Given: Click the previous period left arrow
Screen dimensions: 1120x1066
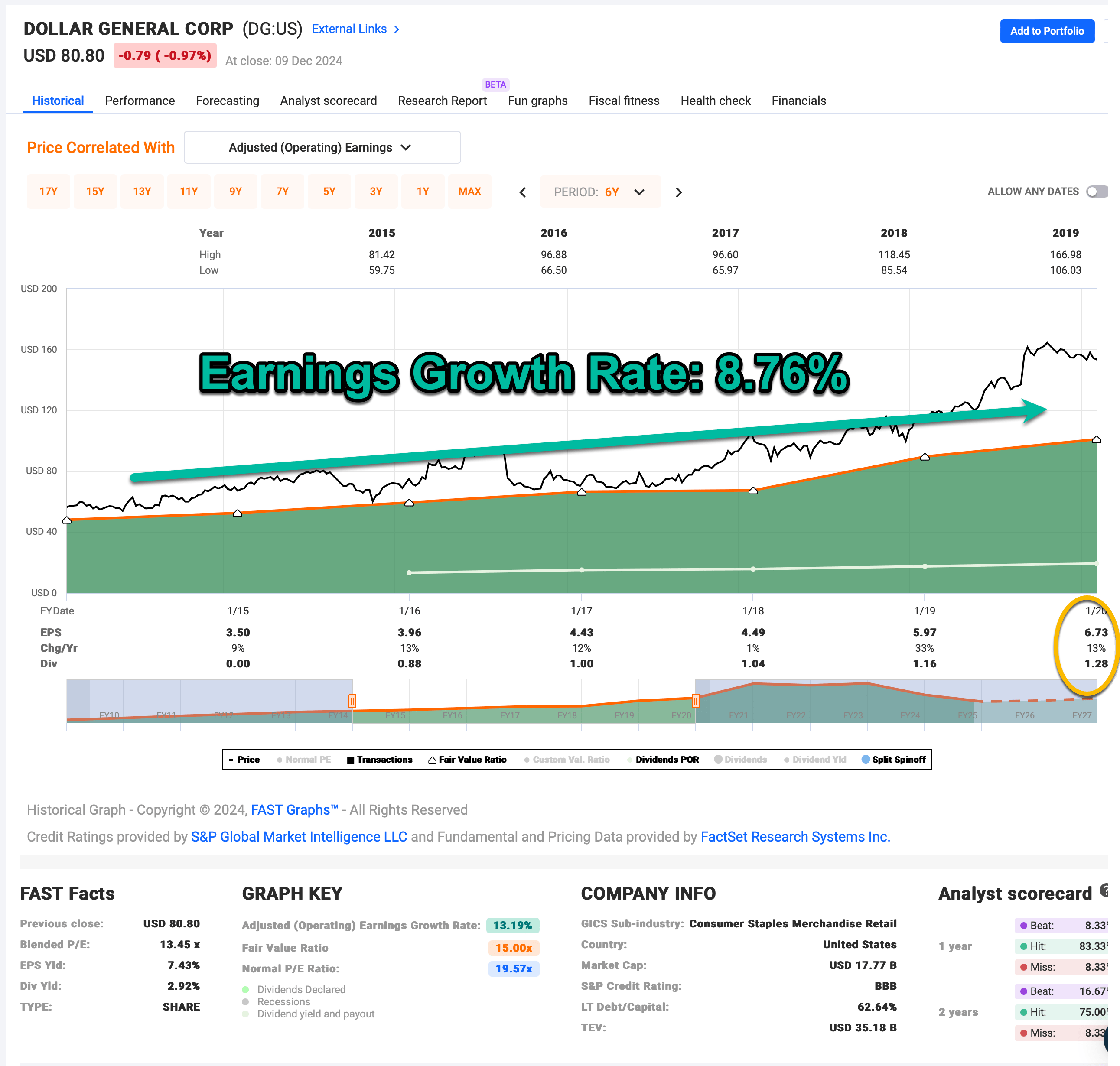Looking at the screenshot, I should coord(522,193).
